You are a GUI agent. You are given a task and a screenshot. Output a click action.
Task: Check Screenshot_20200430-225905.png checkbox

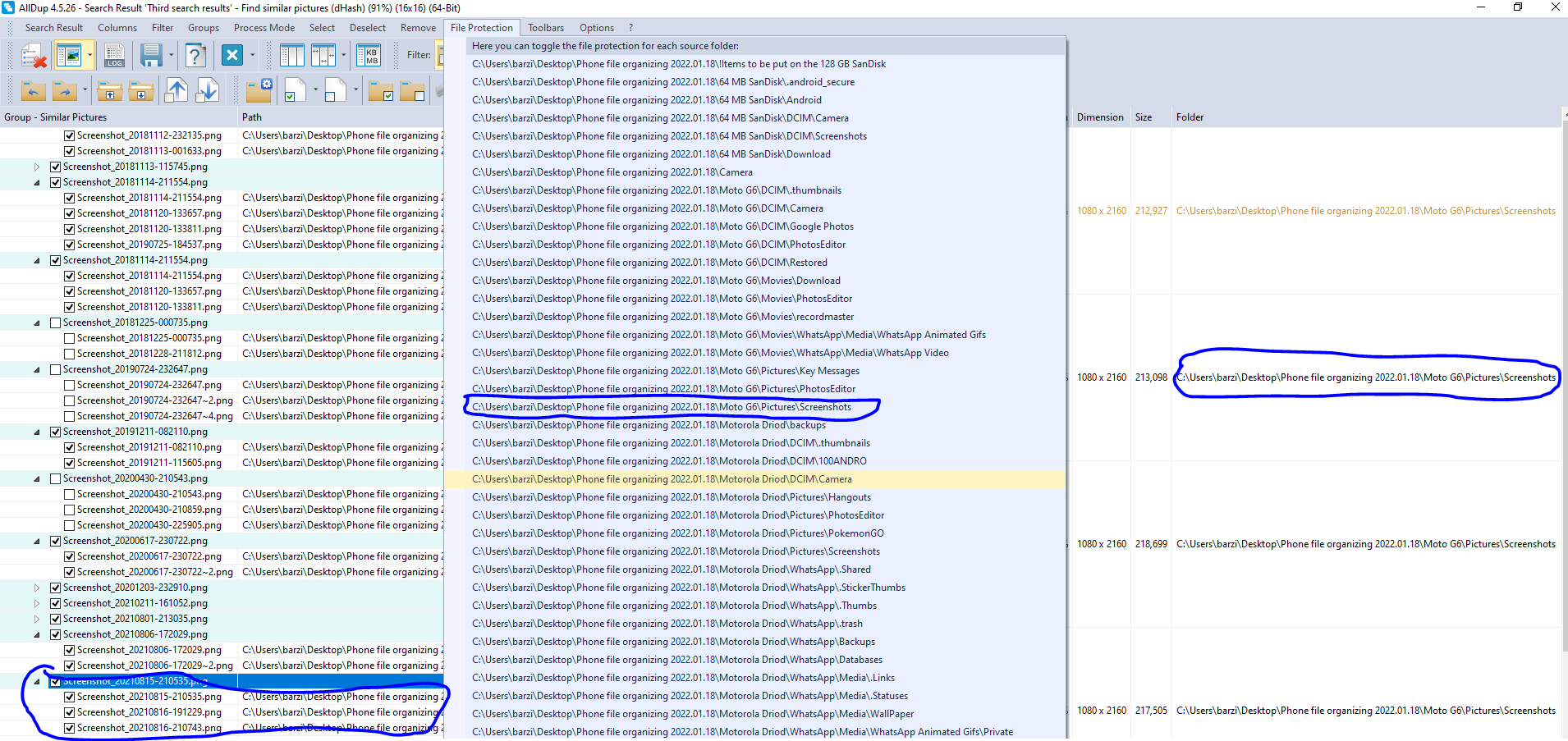pyautogui.click(x=70, y=526)
